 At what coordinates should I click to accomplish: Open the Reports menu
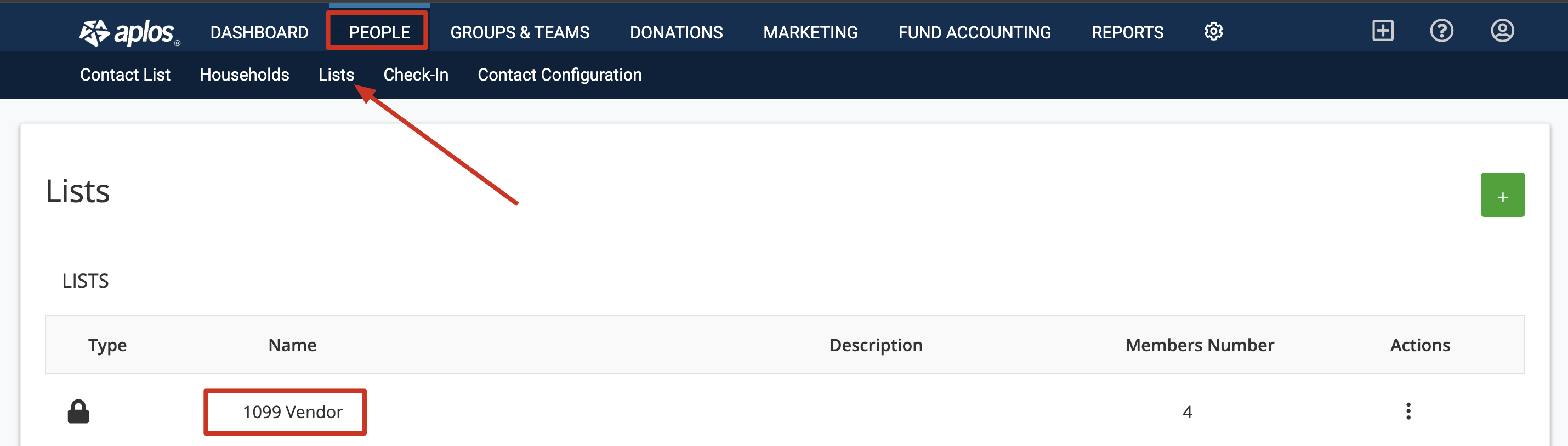click(x=1127, y=32)
